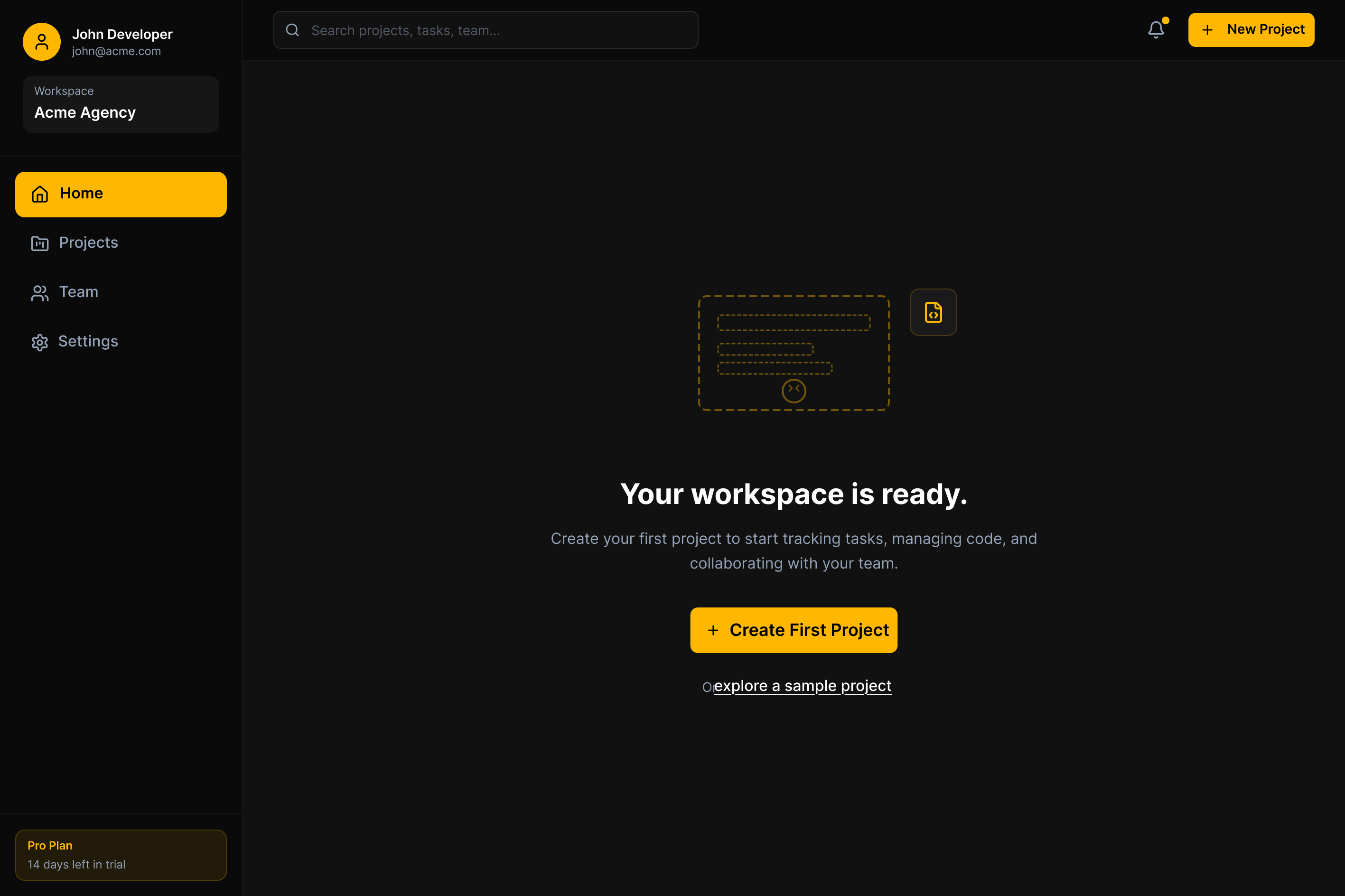This screenshot has width=1345, height=896.
Task: Click the user avatar icon
Action: coord(42,42)
